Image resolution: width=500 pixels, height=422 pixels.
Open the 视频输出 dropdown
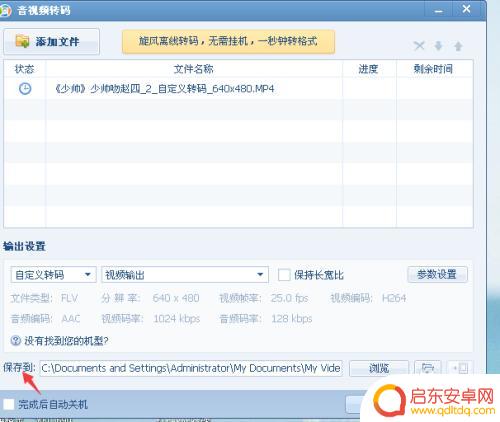click(x=185, y=275)
